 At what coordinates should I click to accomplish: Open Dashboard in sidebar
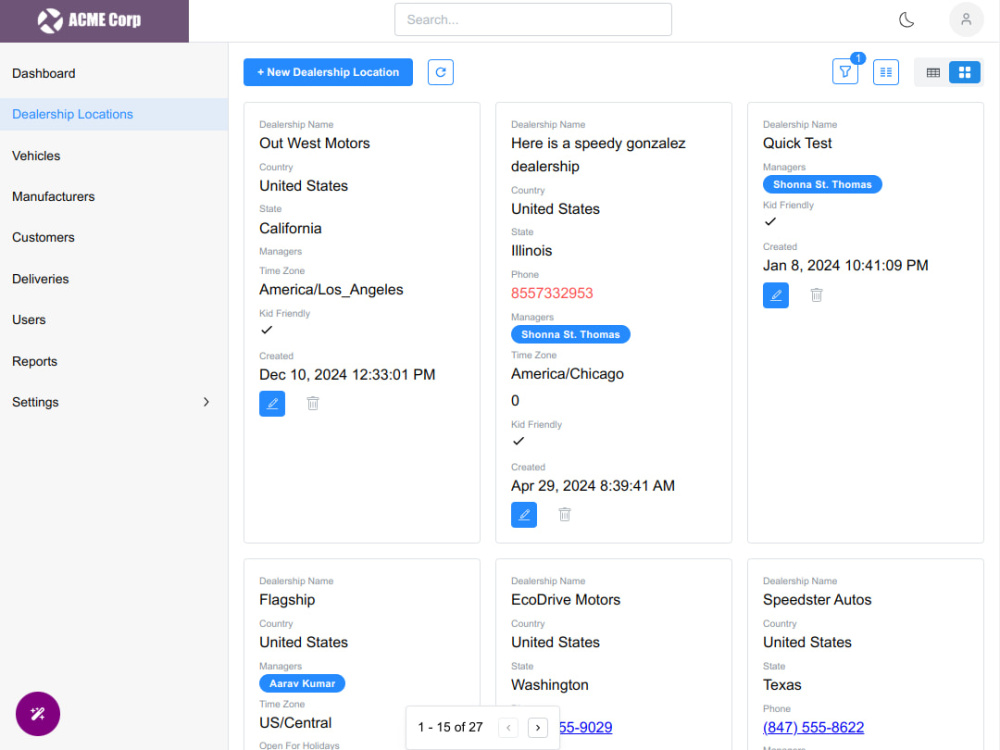pos(114,73)
